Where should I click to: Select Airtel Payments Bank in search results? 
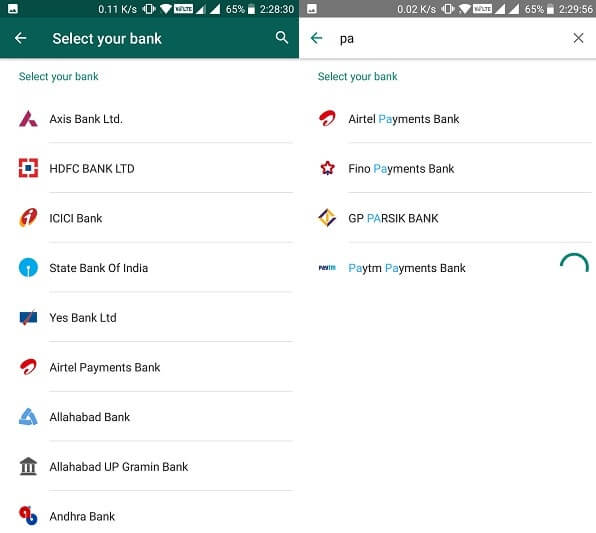[x=447, y=119]
